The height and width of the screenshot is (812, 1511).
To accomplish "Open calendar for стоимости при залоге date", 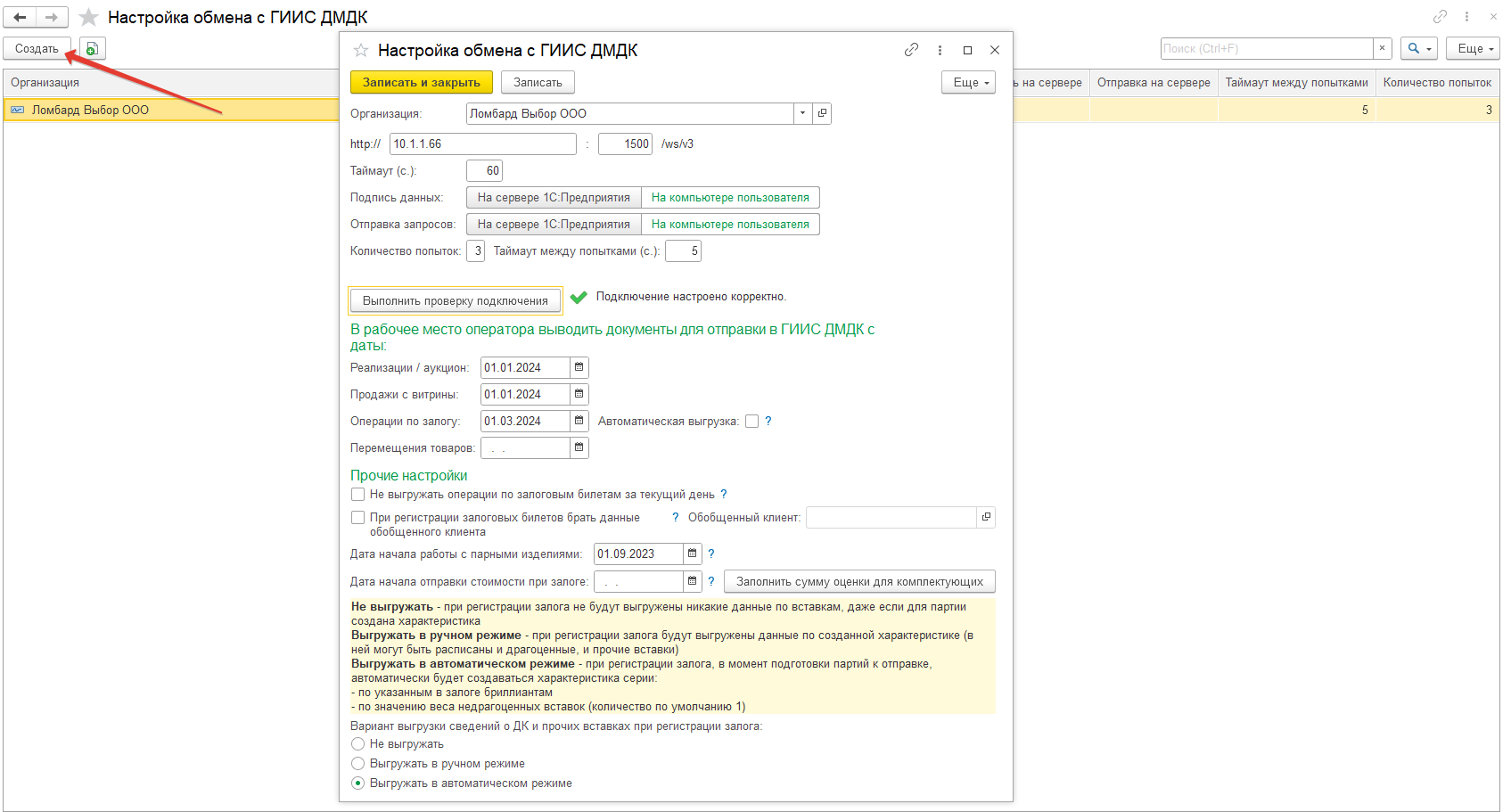I will (x=692, y=581).
